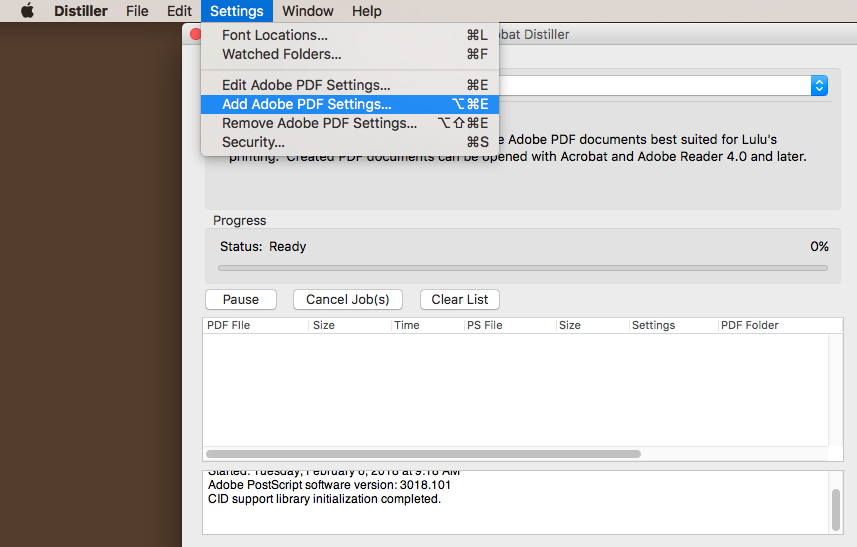857x547 pixels.
Task: Click the Cancel Job(s) button
Action: 348,299
